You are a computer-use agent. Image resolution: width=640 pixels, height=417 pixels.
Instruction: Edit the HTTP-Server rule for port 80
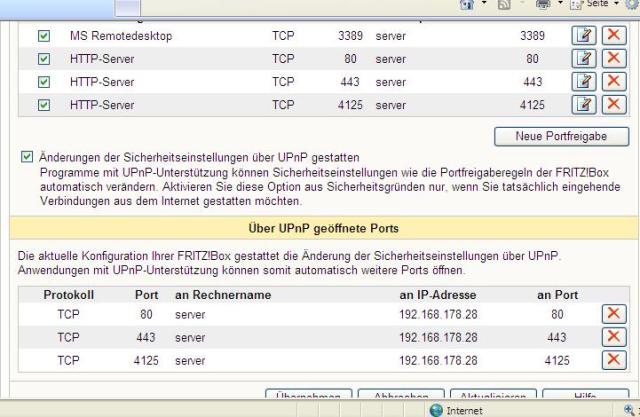584,58
